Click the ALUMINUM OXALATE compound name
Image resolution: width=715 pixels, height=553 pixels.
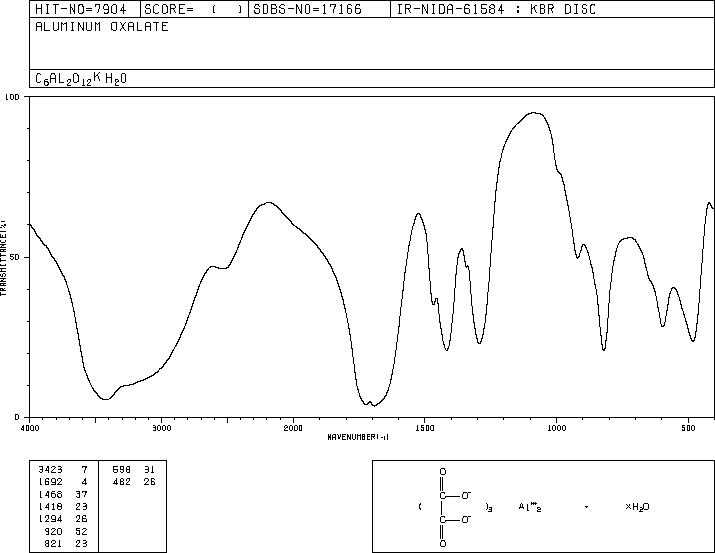pos(102,26)
